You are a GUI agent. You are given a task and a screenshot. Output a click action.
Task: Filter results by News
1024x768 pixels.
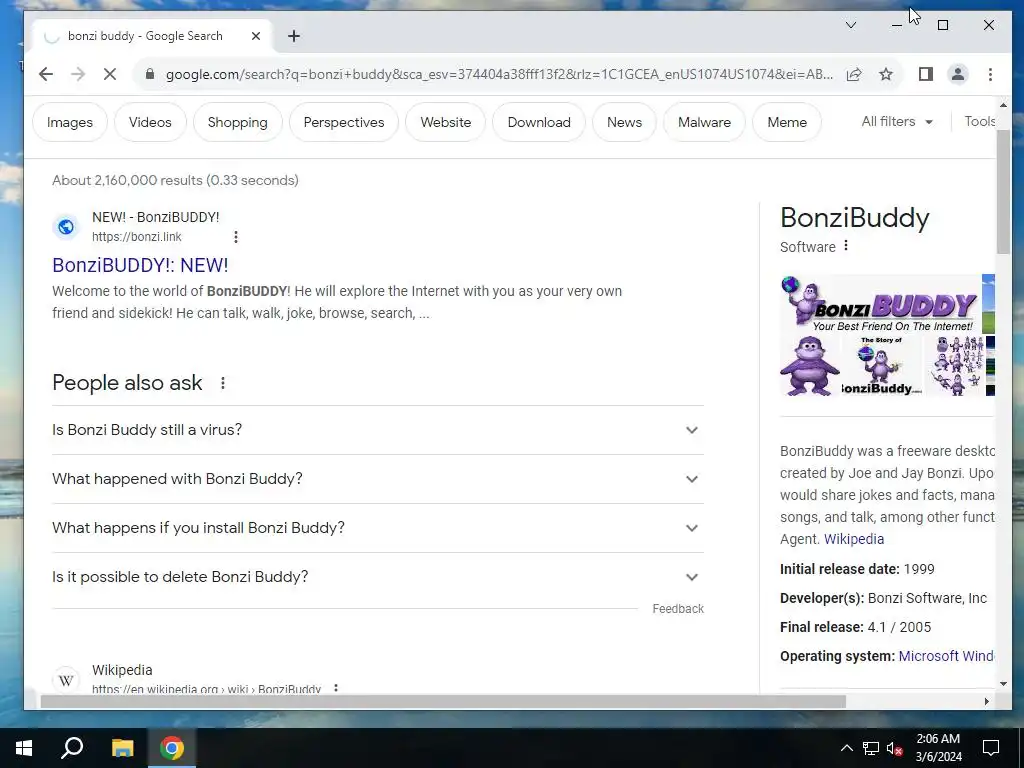click(x=624, y=122)
